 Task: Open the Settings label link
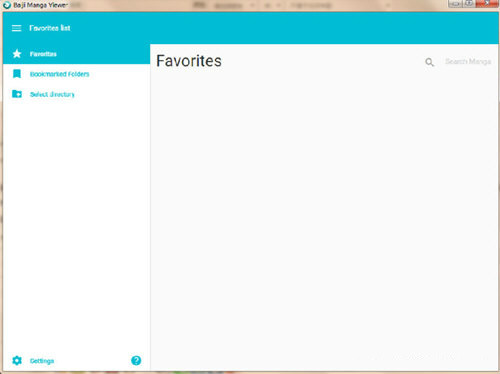(42, 361)
